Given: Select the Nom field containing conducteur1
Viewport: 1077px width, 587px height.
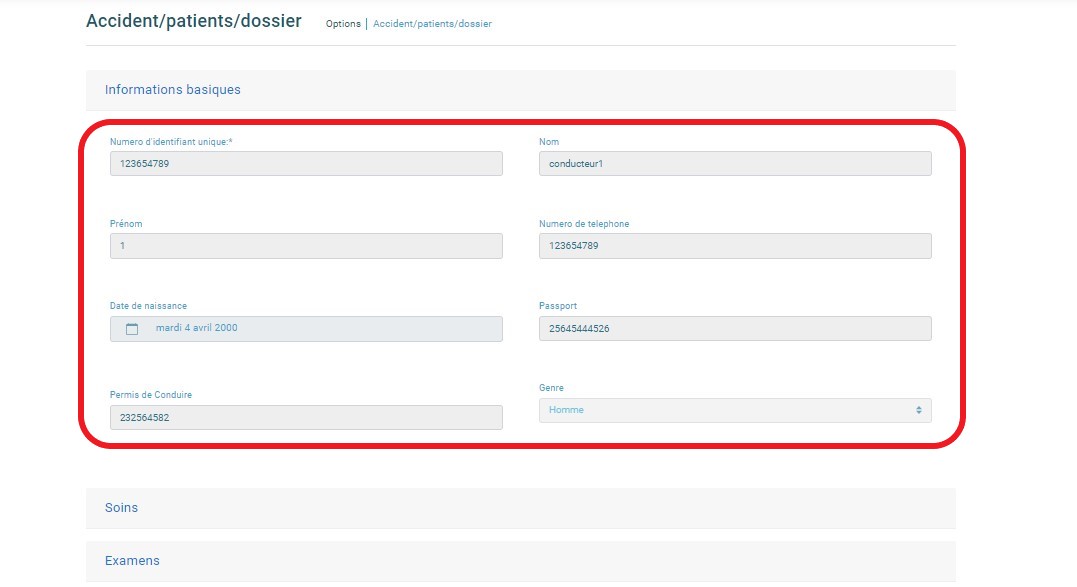Looking at the screenshot, I should click(x=735, y=163).
